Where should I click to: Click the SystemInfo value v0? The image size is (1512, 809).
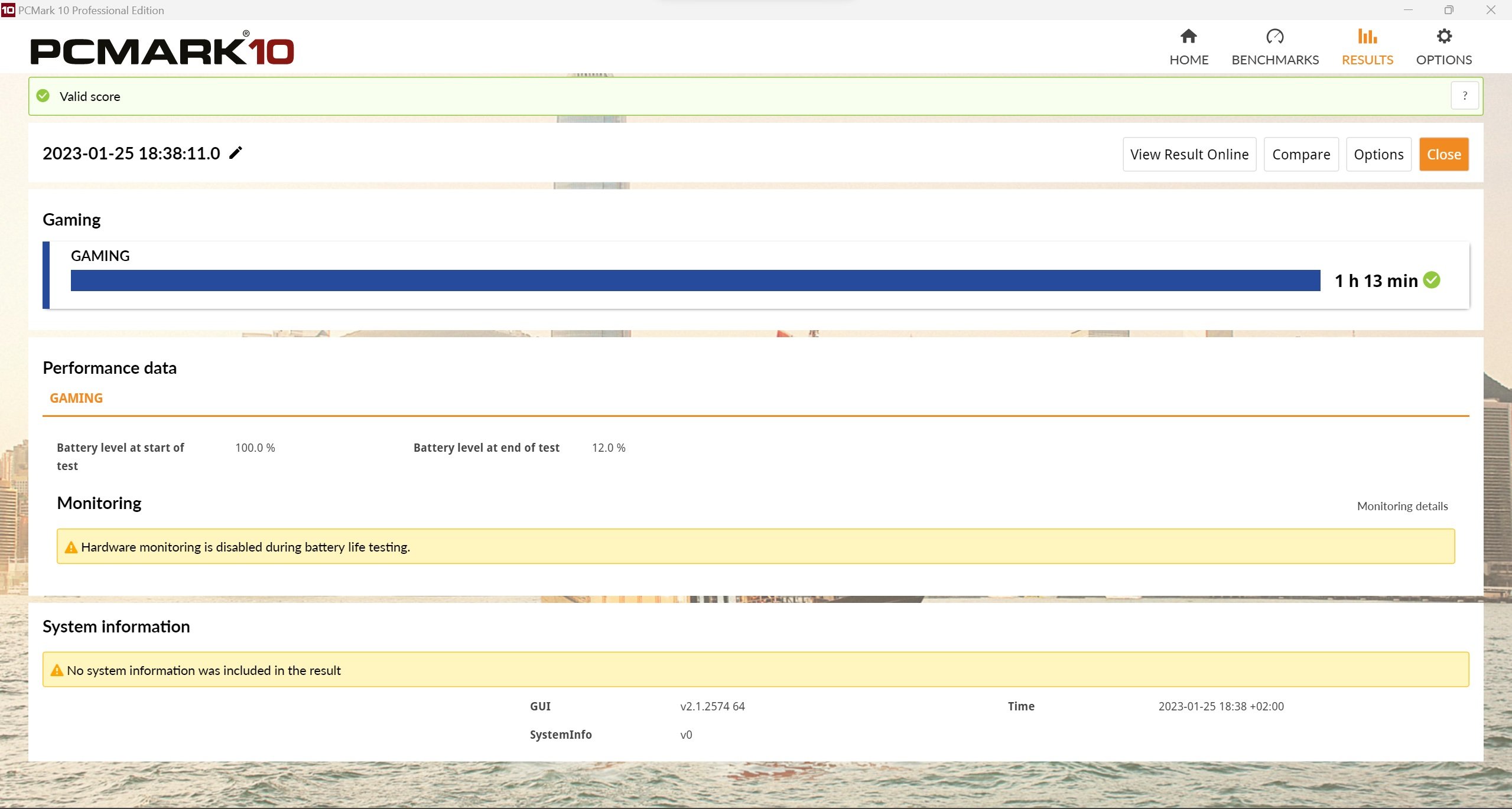(x=685, y=735)
